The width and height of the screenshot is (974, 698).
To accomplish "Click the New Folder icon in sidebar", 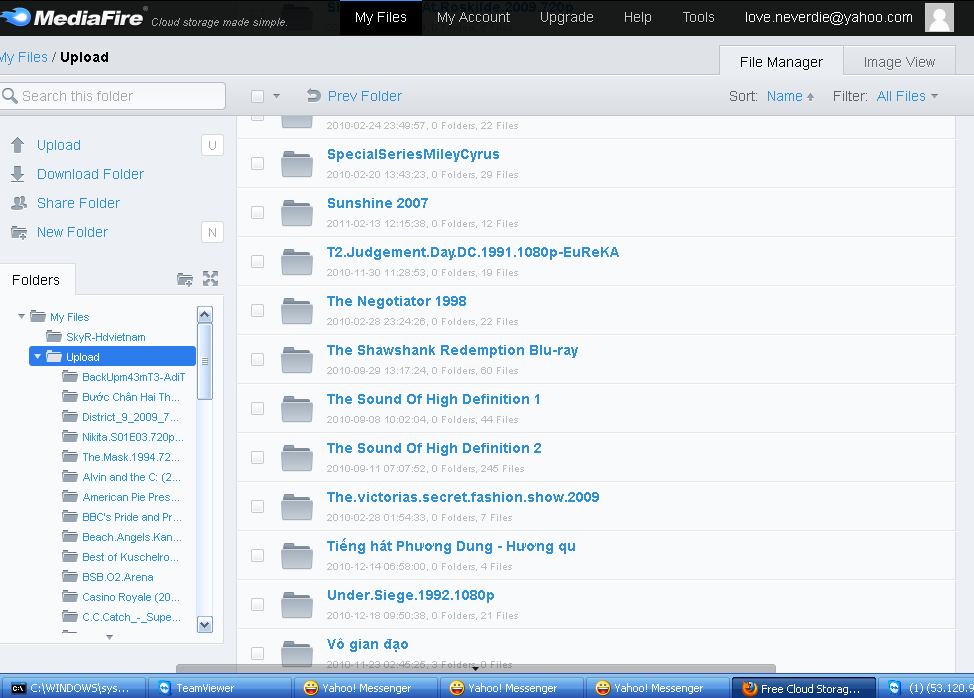I will (x=19, y=232).
